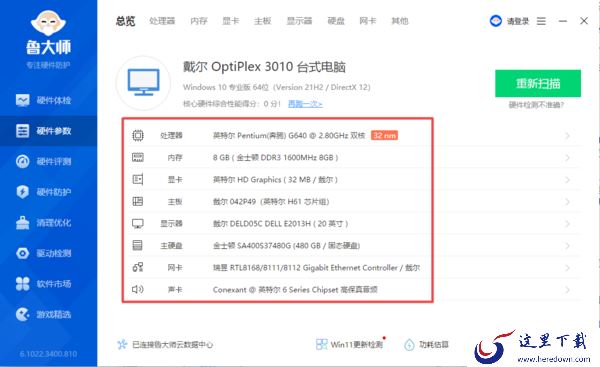Expand the 网卡 row chevron

[x=567, y=268]
